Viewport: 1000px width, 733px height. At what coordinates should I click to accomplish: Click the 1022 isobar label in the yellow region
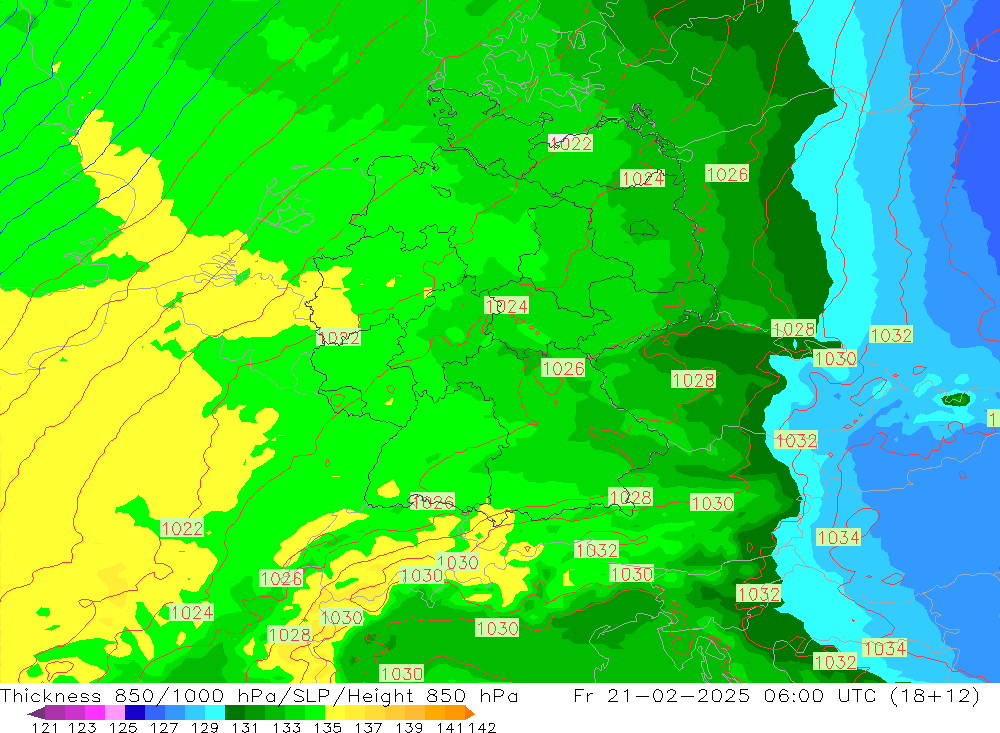182,528
